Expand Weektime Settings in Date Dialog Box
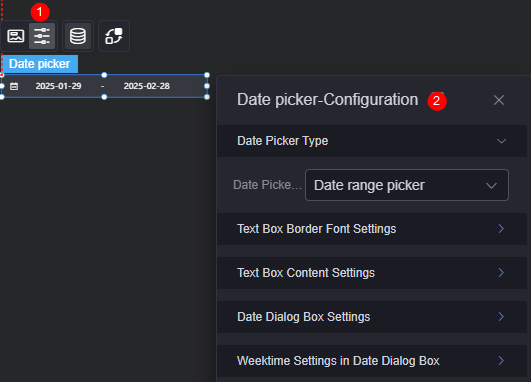This screenshot has width=531, height=382. click(372, 361)
